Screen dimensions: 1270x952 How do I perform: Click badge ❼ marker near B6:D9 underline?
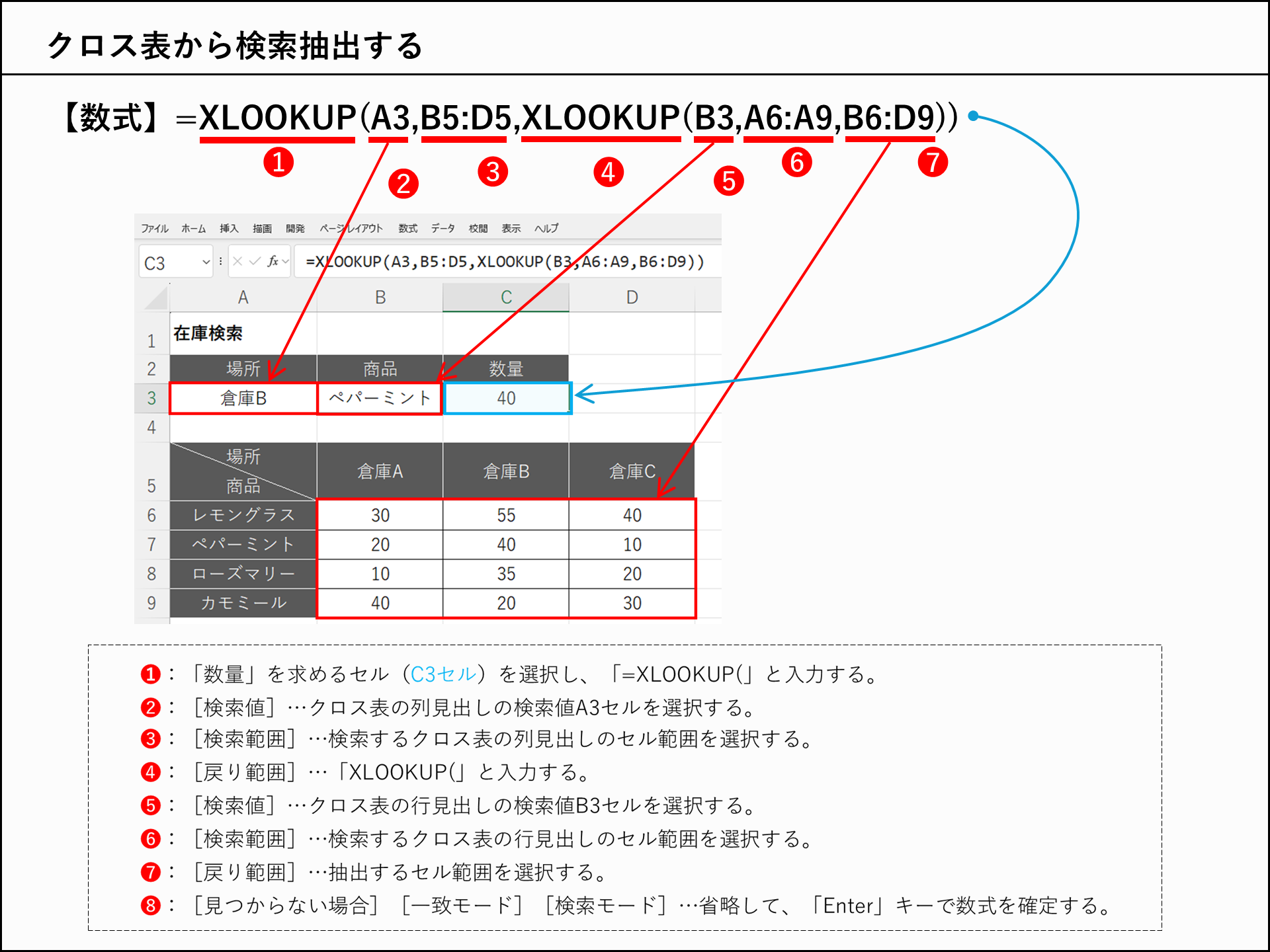coord(933,162)
